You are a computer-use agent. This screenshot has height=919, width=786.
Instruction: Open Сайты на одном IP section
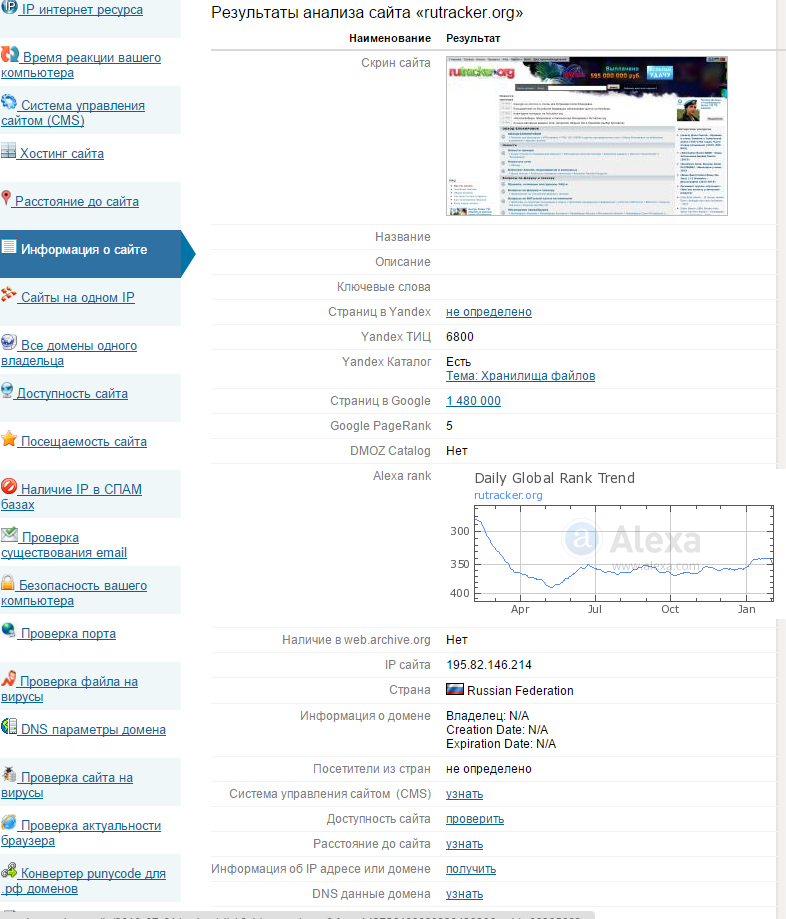click(77, 298)
